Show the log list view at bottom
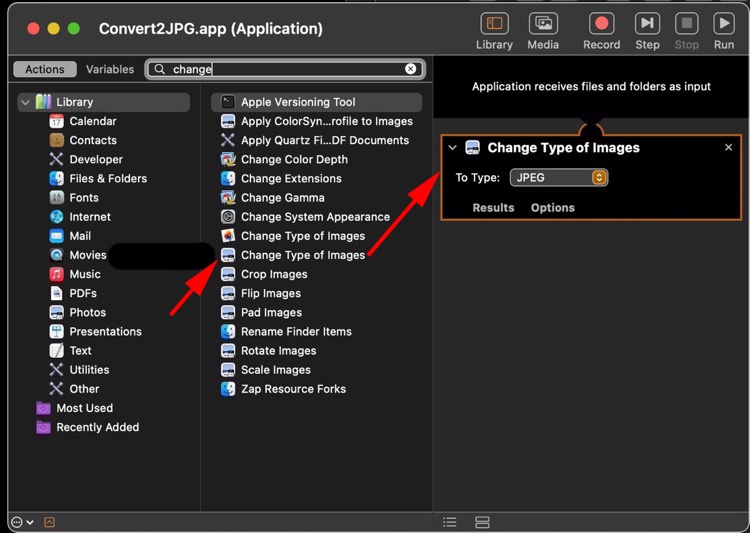 (449, 522)
